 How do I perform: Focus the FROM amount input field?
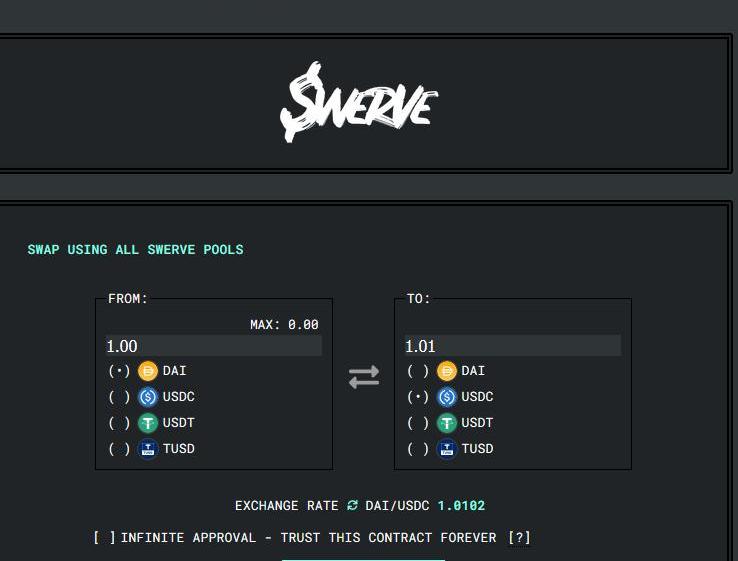[213, 346]
